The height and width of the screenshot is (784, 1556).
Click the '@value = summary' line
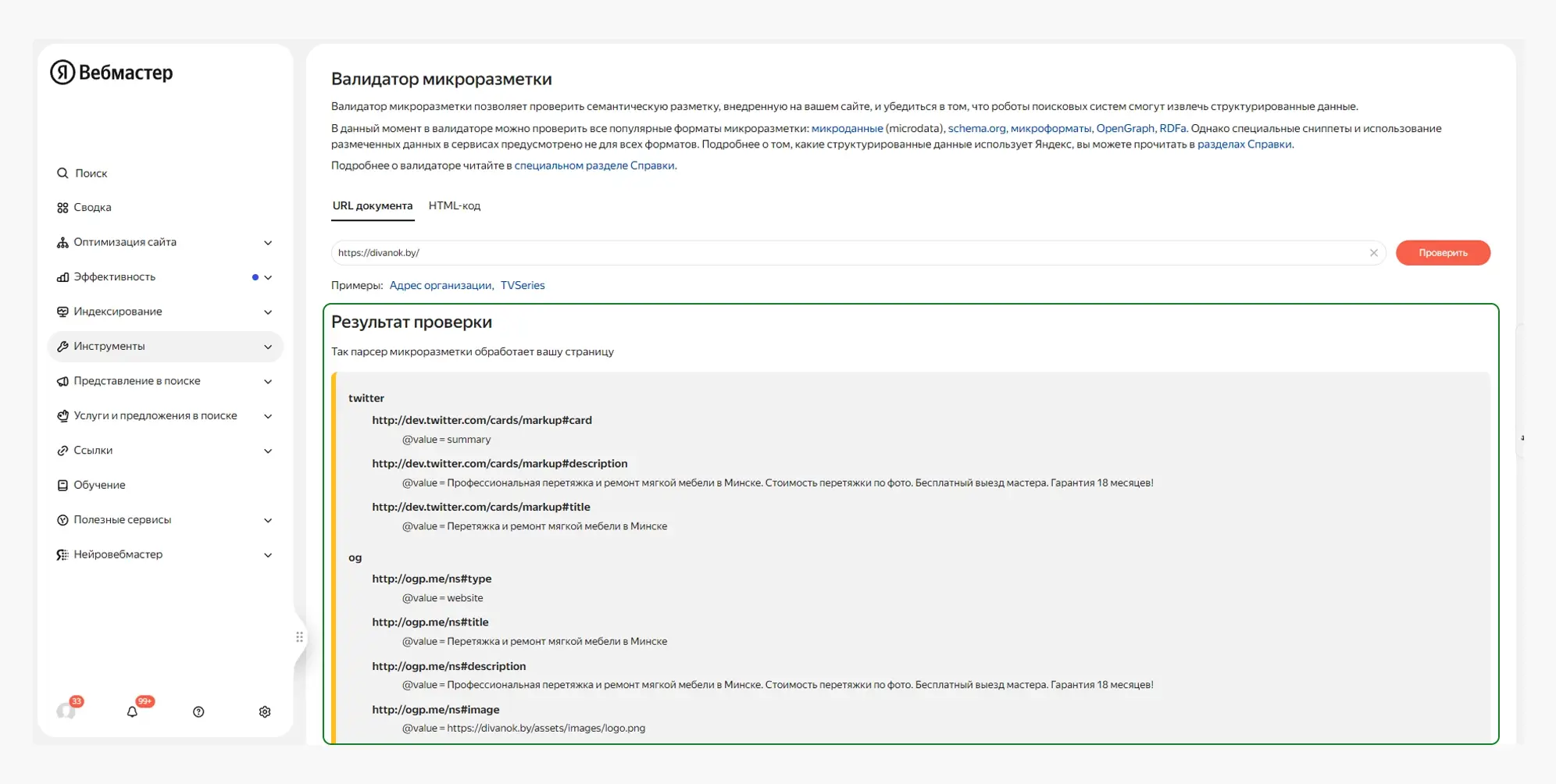[x=447, y=440]
